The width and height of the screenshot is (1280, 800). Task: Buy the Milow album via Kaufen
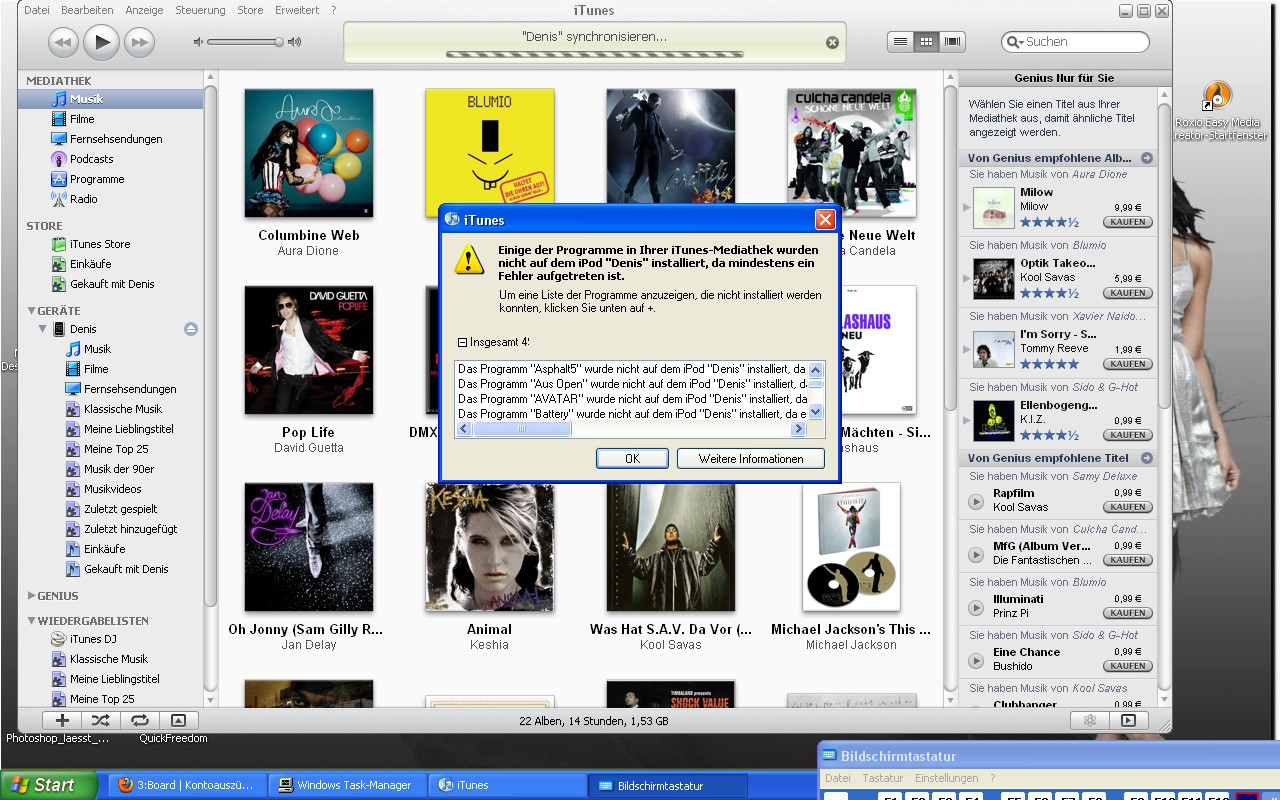tap(1128, 222)
